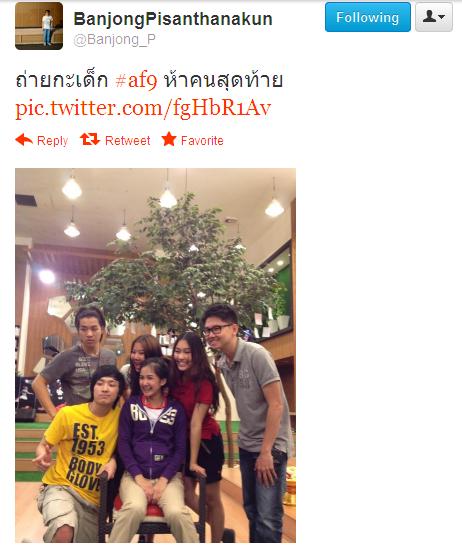Click the Thai text ห้าคนสุดท้าย
The height and width of the screenshot is (555, 462).
click(223, 80)
